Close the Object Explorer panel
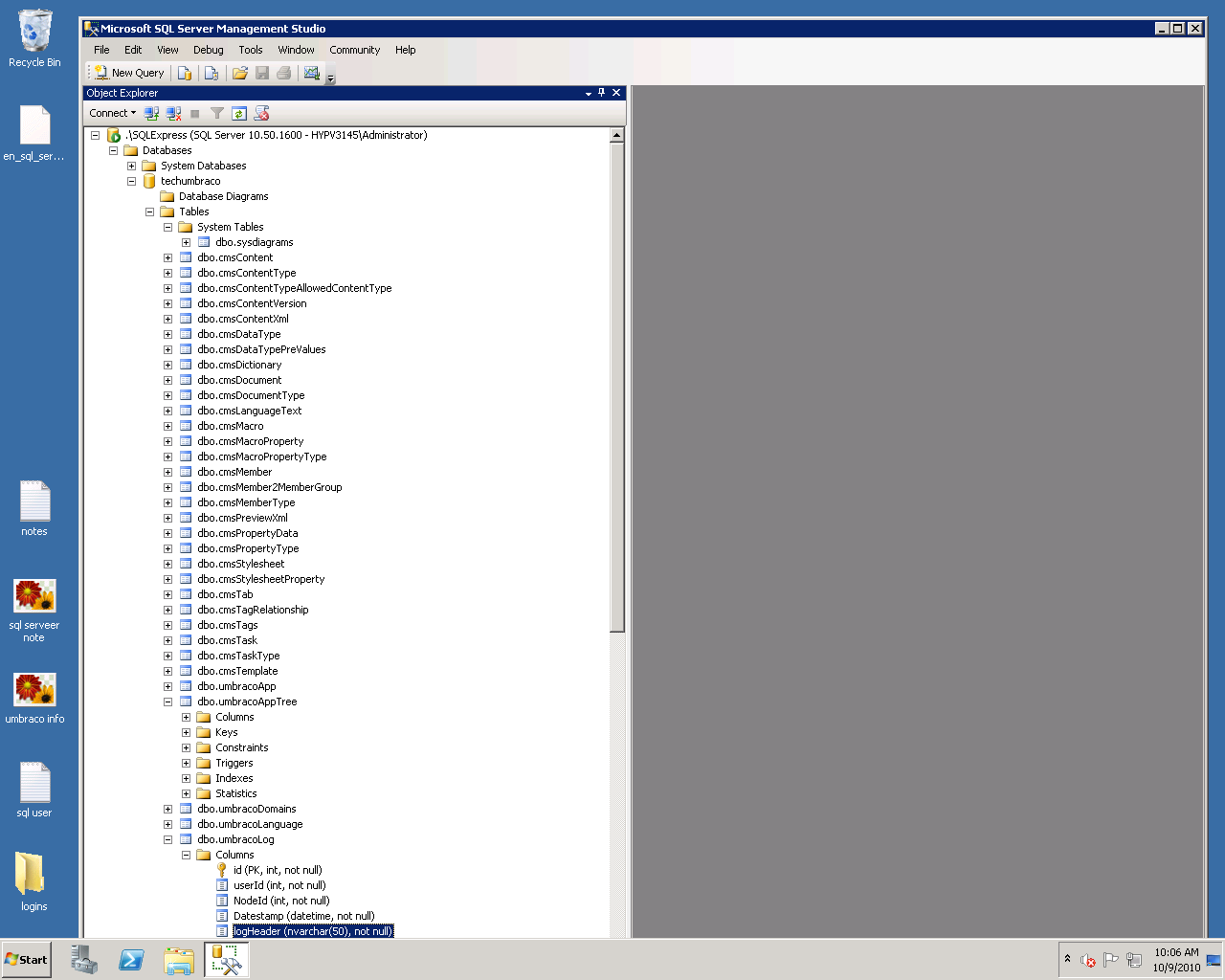Image resolution: width=1225 pixels, height=980 pixels. [x=616, y=93]
